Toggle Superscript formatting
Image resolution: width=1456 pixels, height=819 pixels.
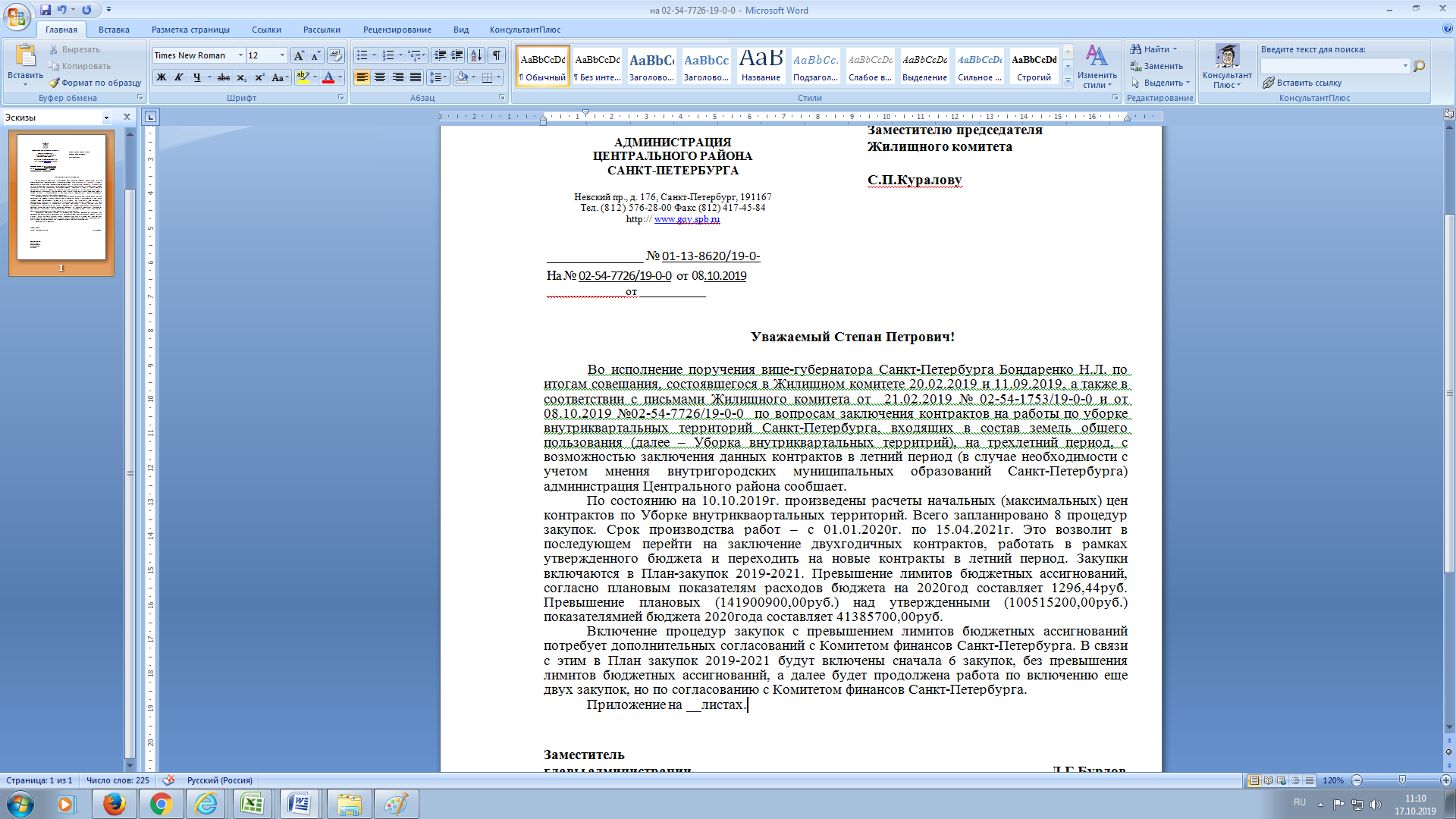259,77
